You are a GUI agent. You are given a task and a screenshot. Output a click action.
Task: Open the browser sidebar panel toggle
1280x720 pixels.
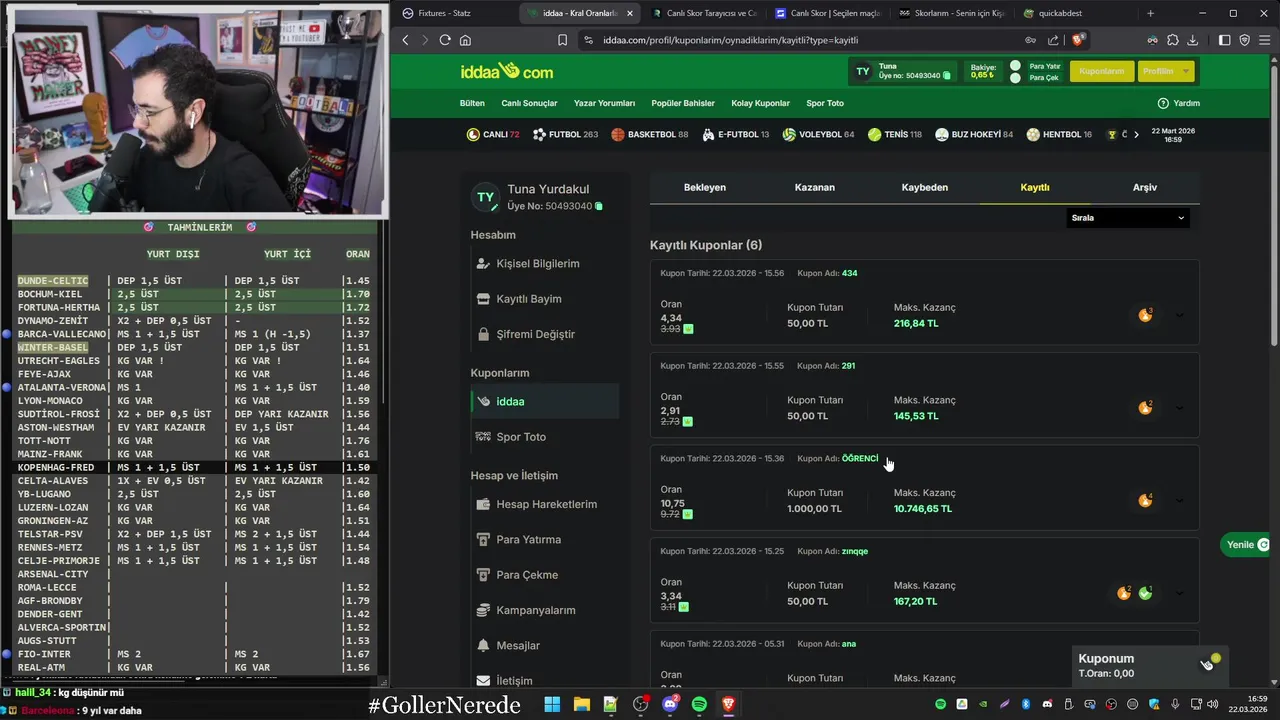point(1225,40)
